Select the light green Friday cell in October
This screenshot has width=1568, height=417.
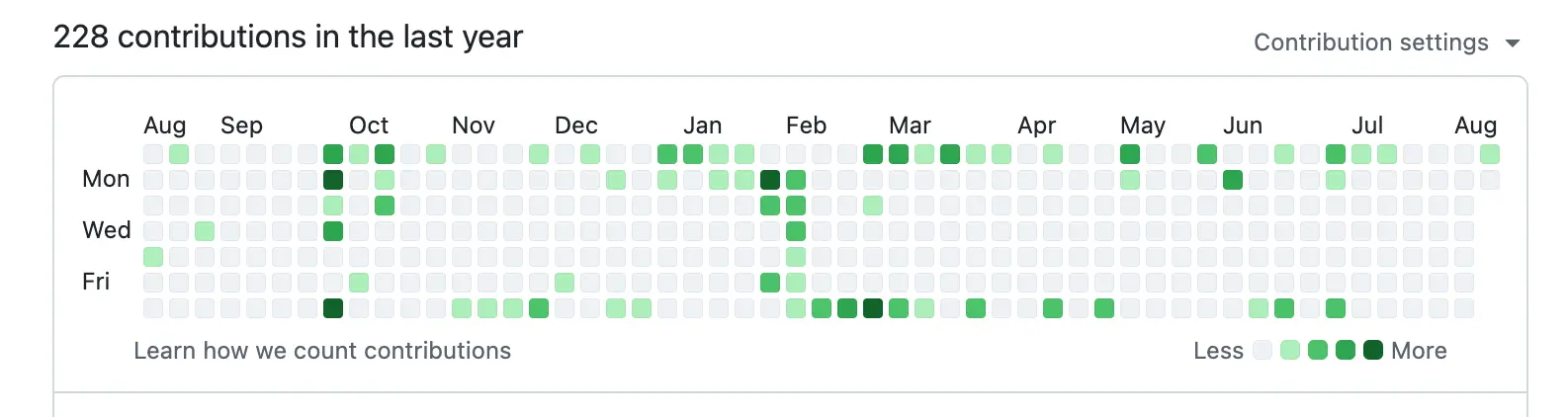click(359, 283)
